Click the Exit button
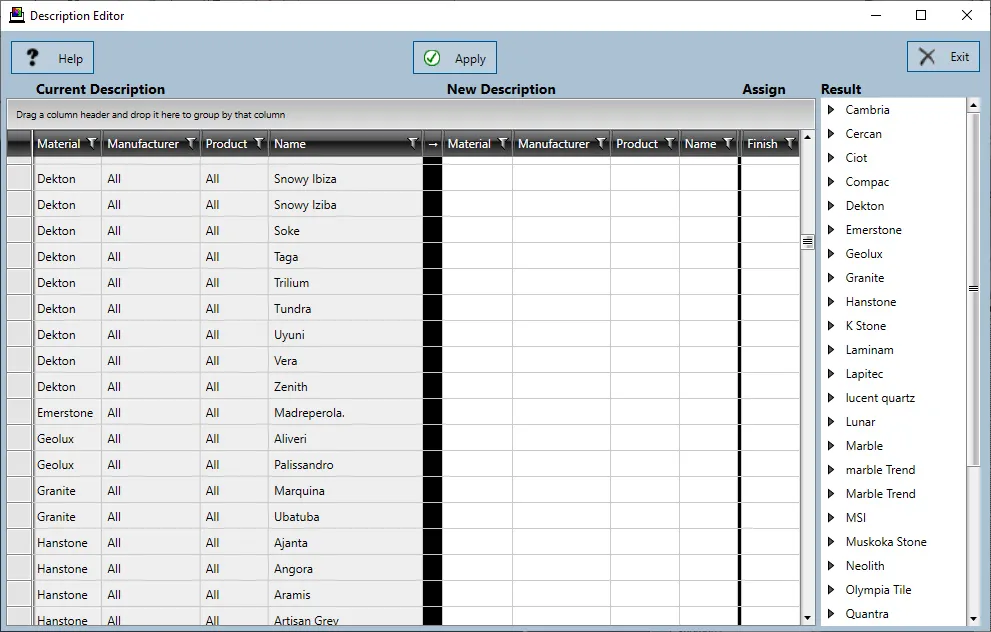The height and width of the screenshot is (632, 991). pos(943,56)
